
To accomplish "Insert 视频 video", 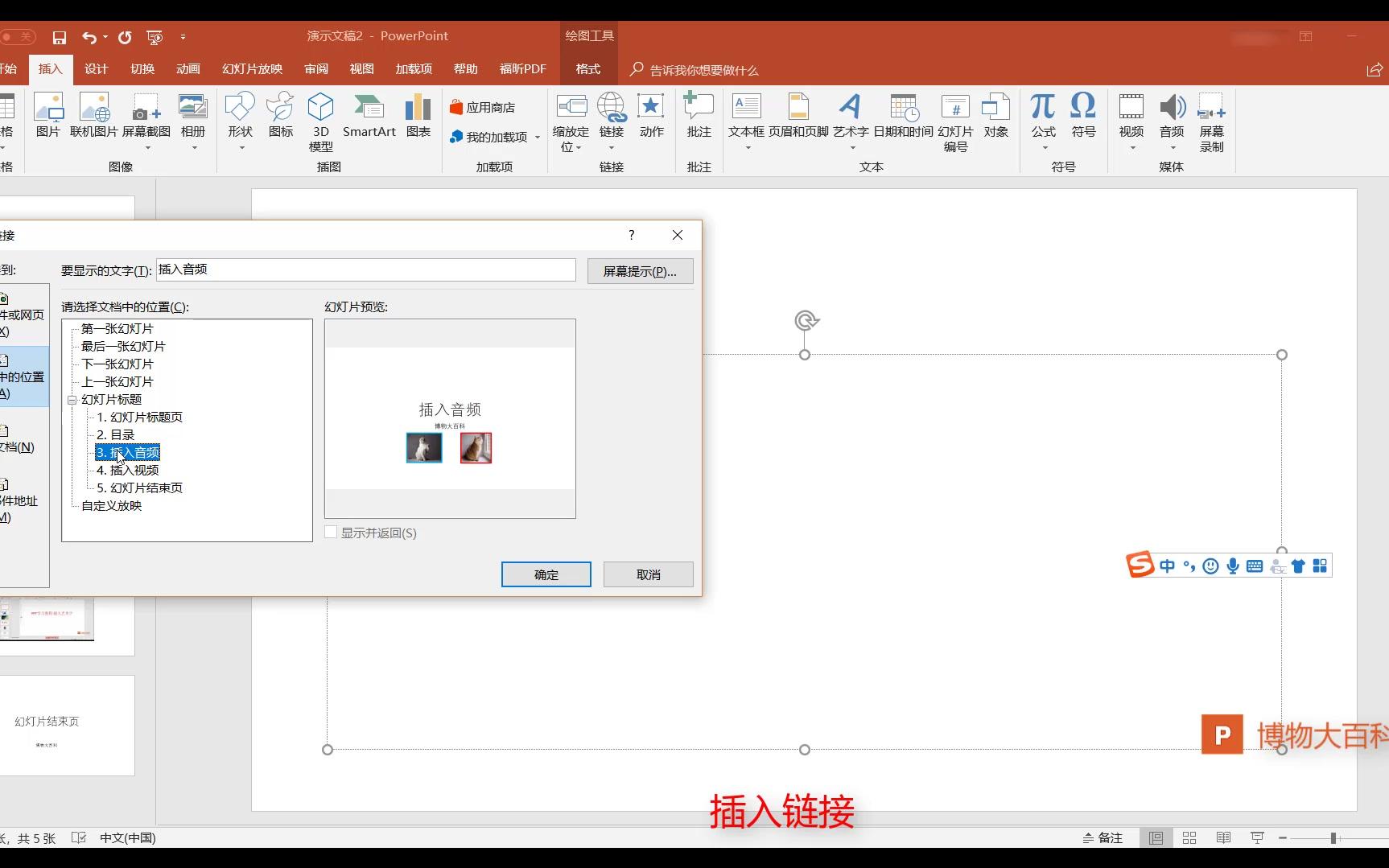I will pyautogui.click(x=1131, y=121).
